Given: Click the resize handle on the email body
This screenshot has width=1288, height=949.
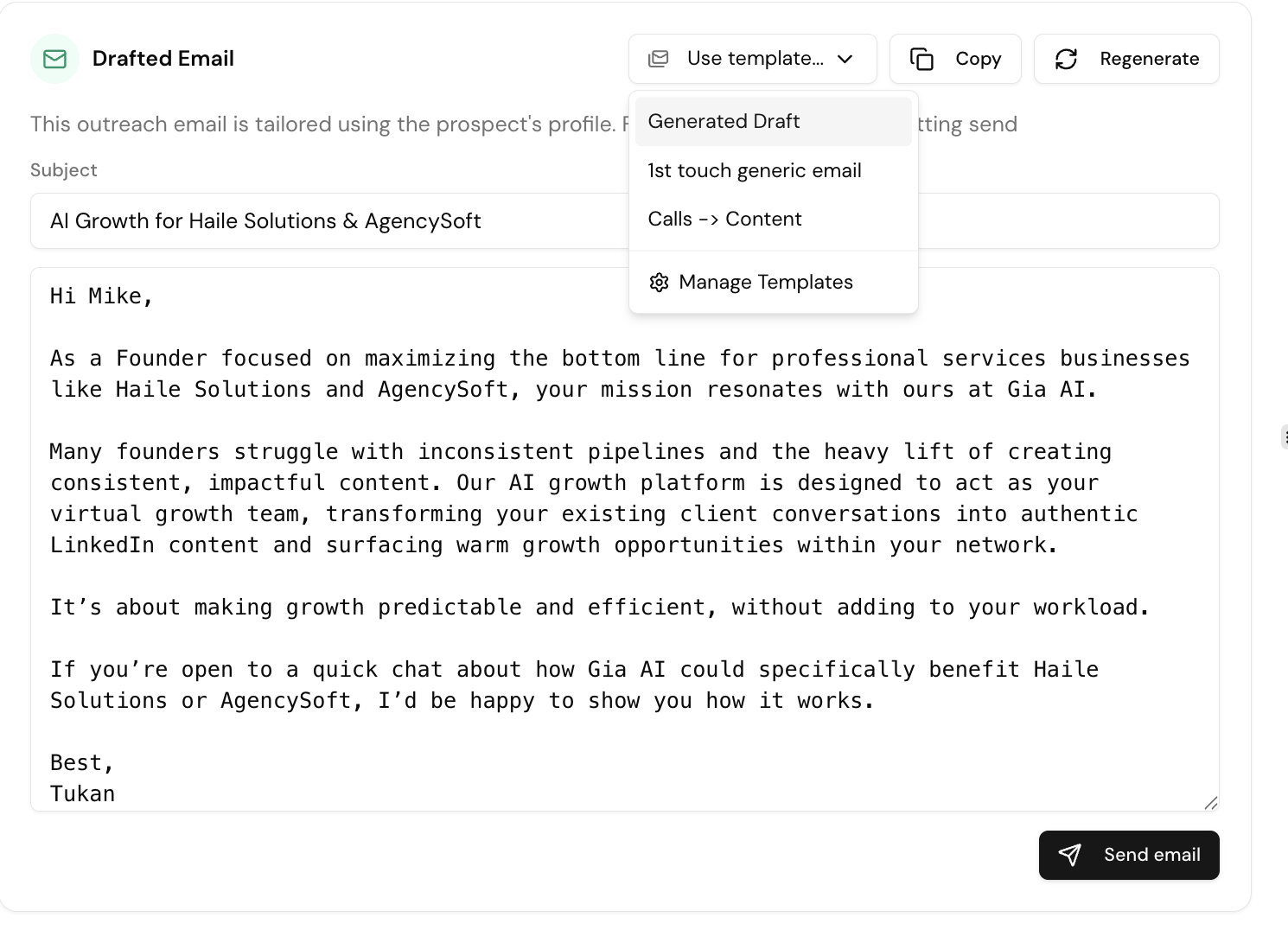Looking at the screenshot, I should coord(1210,800).
